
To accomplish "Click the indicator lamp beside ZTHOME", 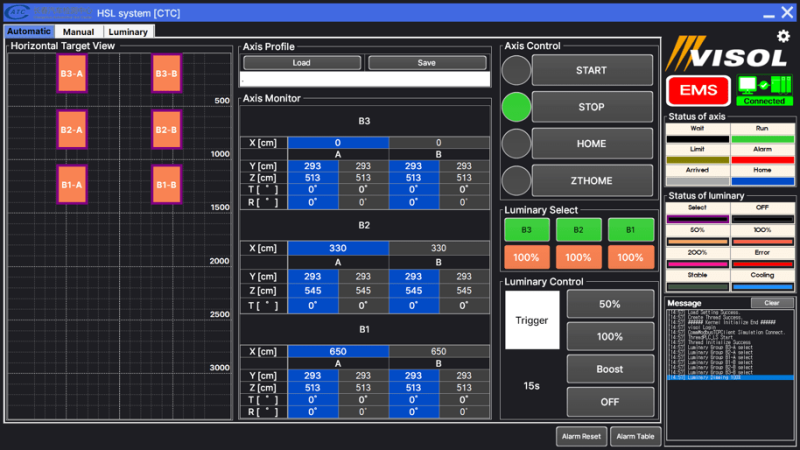I will tap(516, 181).
